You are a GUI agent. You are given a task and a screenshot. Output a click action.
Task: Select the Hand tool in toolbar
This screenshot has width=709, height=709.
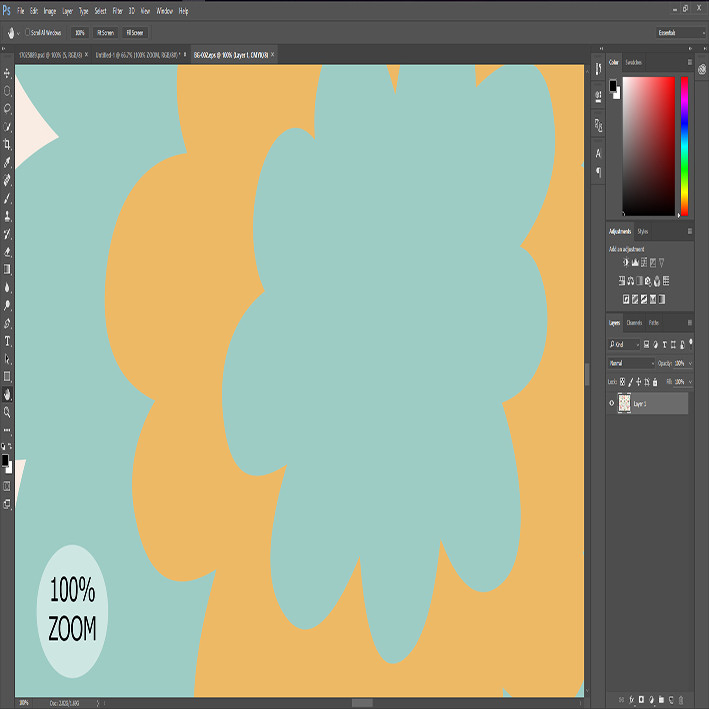pyautogui.click(x=7, y=394)
